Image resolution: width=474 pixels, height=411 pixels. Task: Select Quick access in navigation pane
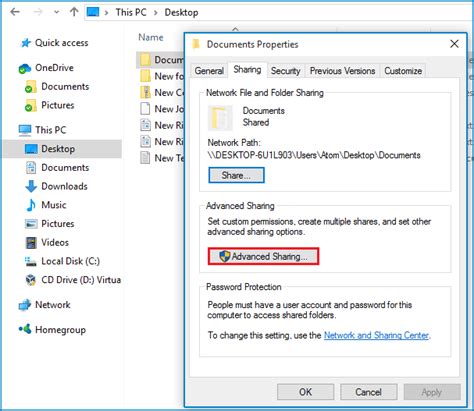[x=62, y=43]
